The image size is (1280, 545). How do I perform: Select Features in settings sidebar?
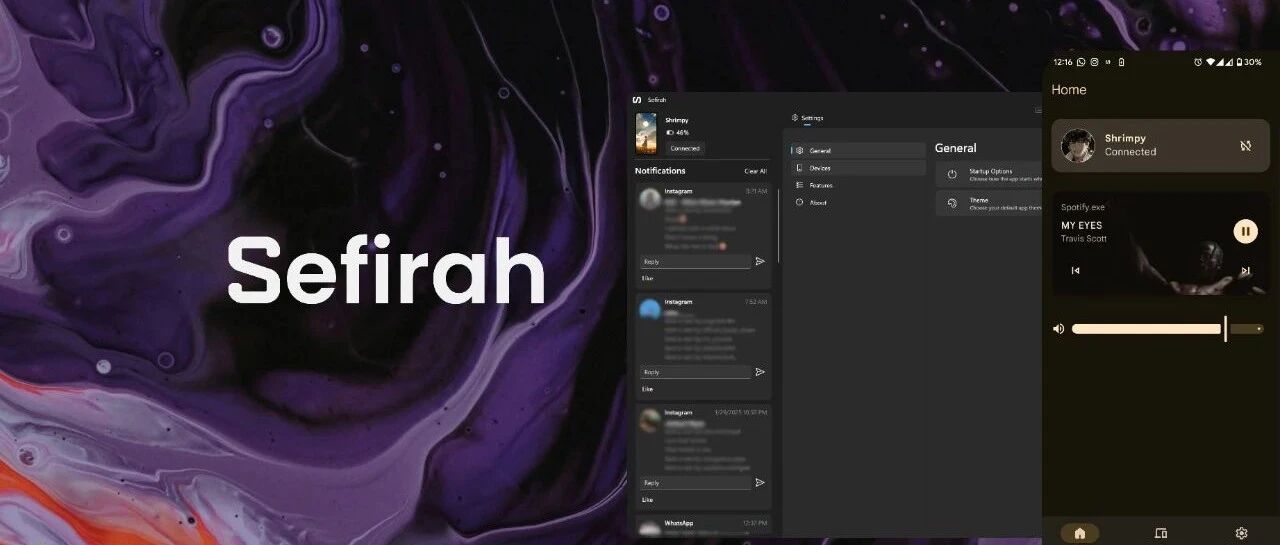pos(859,185)
